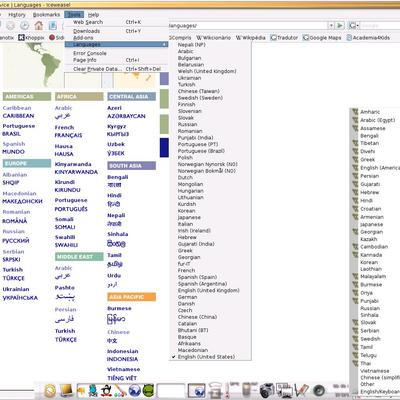
Task: Select Welsh (United Kingdom) in Languages submenu
Action: [210, 71]
